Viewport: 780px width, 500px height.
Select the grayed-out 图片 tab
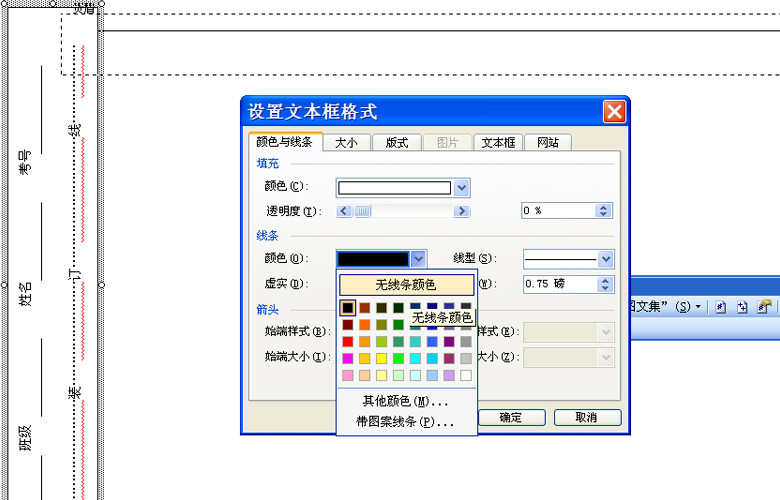pos(447,143)
